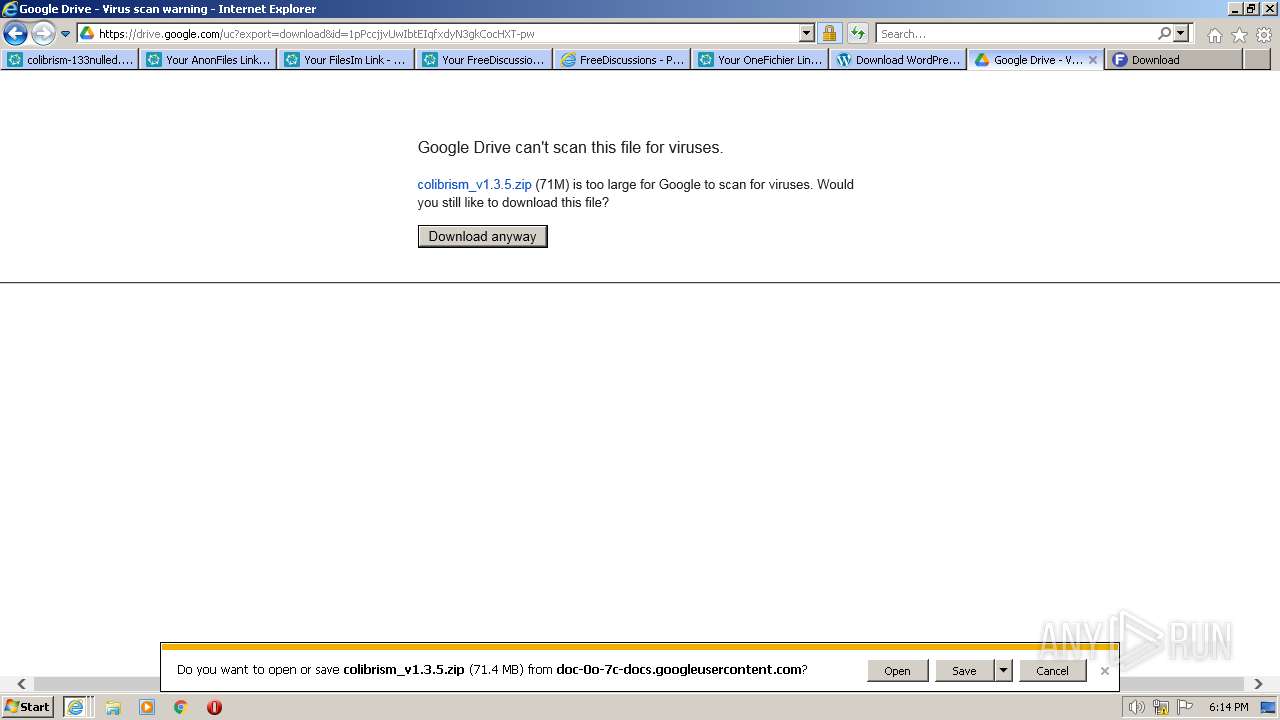Open the Windows Start button
Screen dimensions: 1280x720
pos(28,706)
